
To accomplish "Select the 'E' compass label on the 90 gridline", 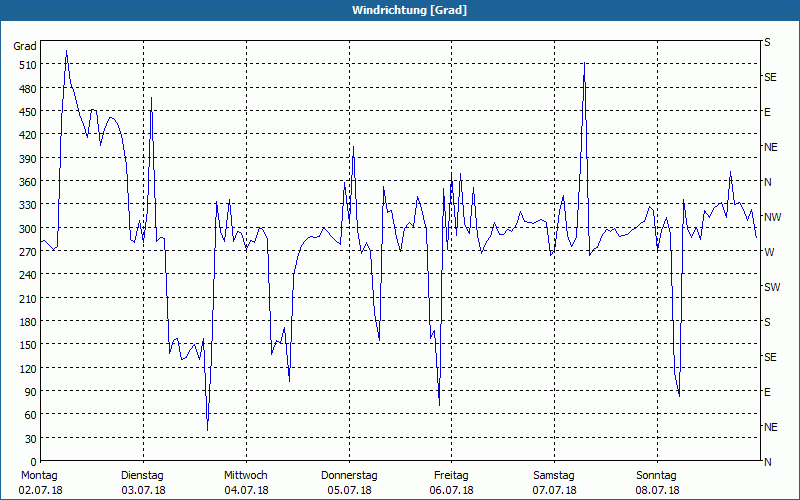I will coord(767,392).
